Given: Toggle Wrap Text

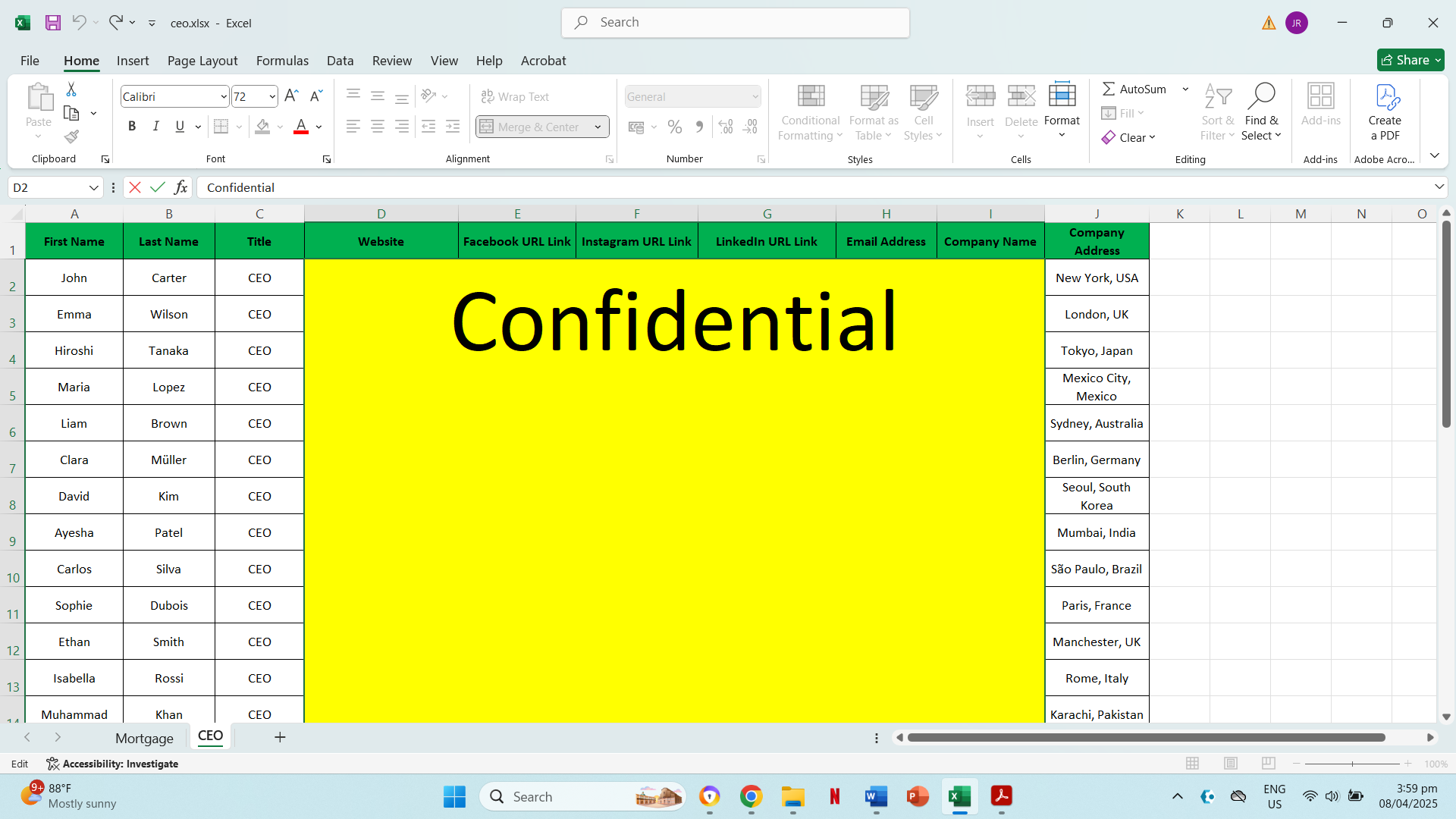Looking at the screenshot, I should (x=515, y=96).
